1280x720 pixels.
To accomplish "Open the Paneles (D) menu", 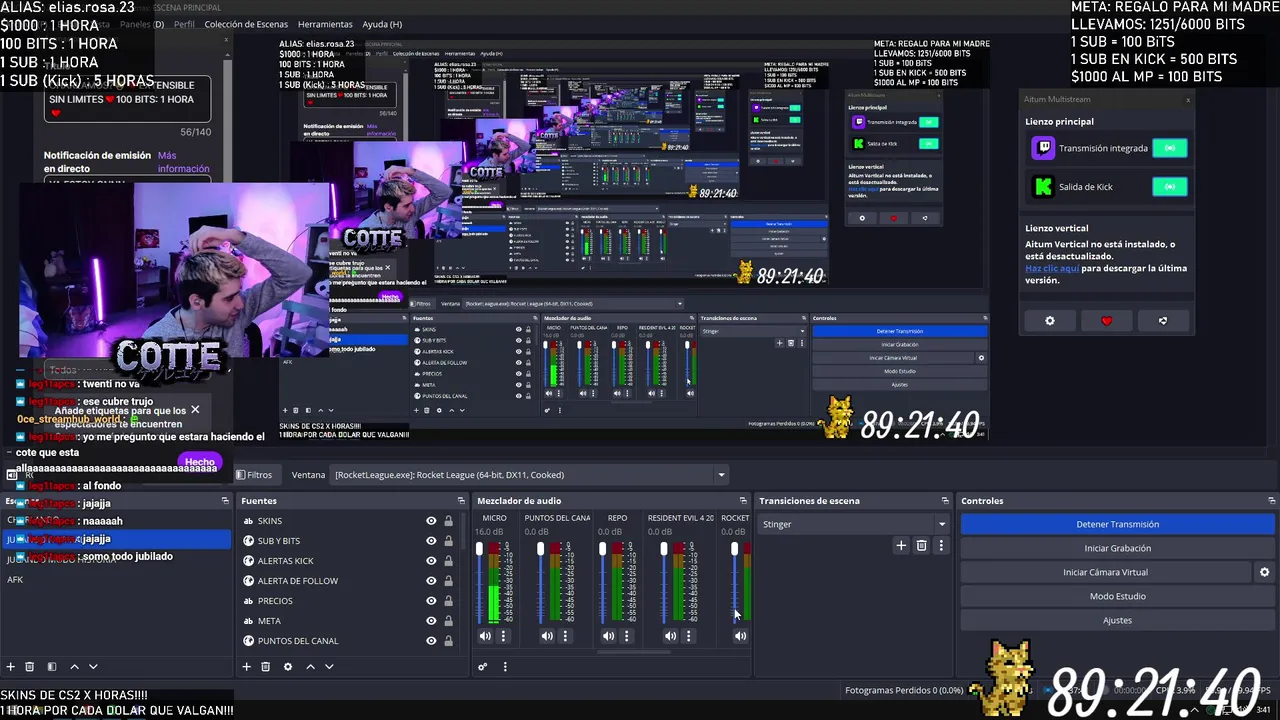I will tap(142, 24).
